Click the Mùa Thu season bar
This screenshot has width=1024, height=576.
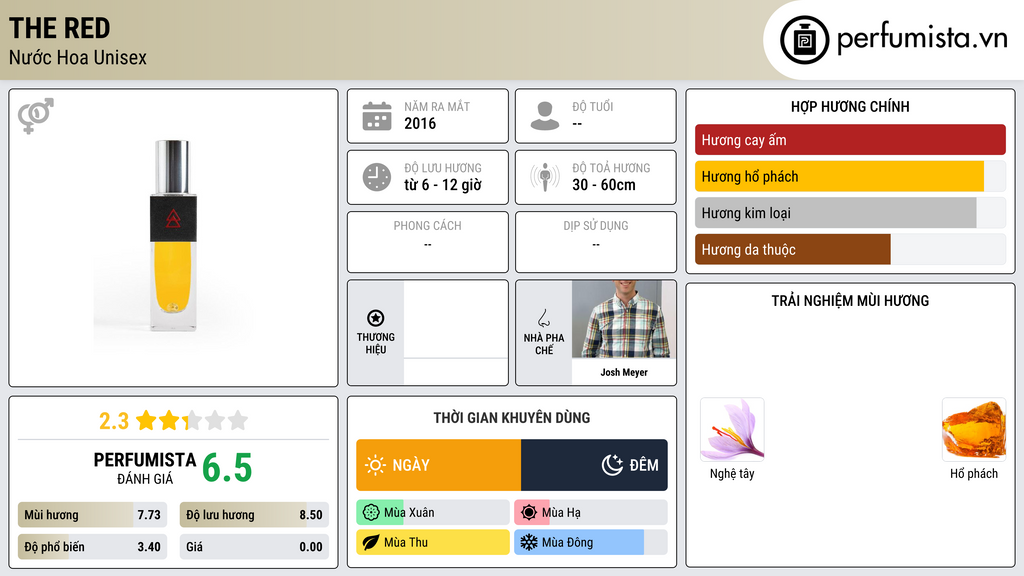click(432, 542)
